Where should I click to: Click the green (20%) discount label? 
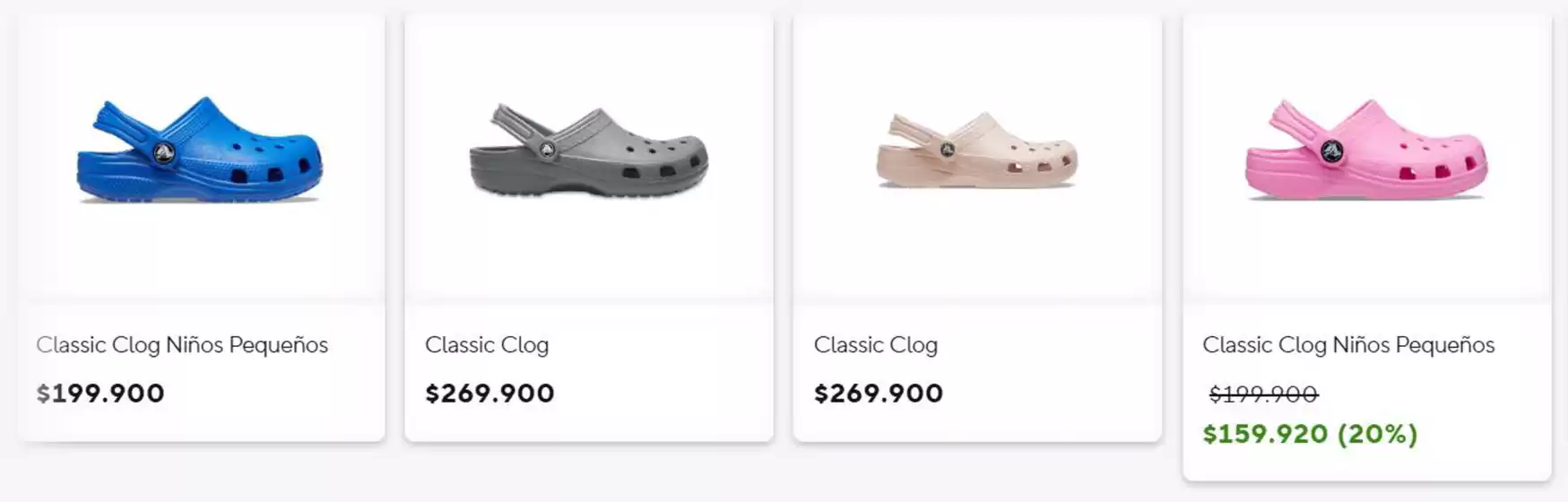(1378, 435)
